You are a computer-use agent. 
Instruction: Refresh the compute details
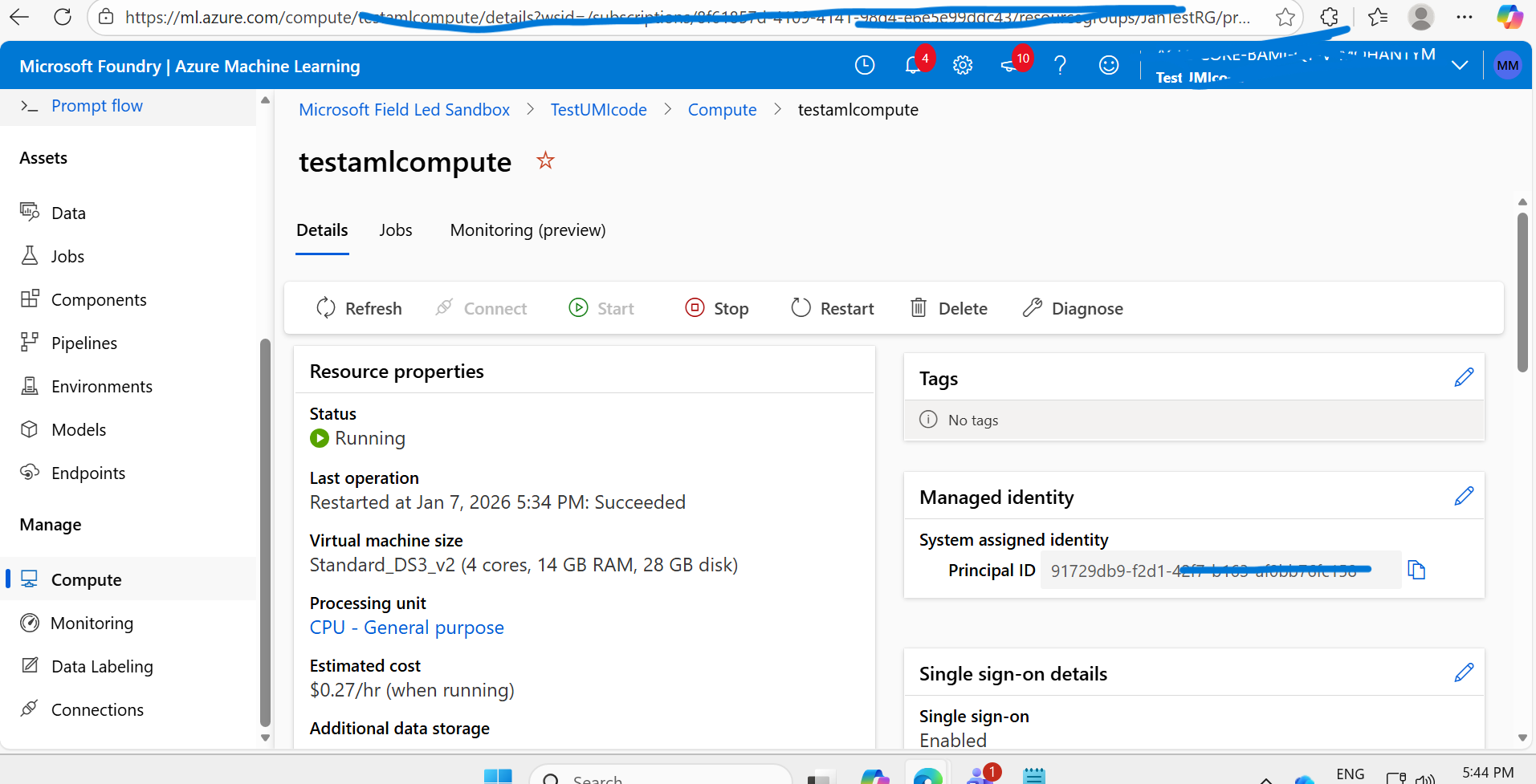tap(359, 308)
